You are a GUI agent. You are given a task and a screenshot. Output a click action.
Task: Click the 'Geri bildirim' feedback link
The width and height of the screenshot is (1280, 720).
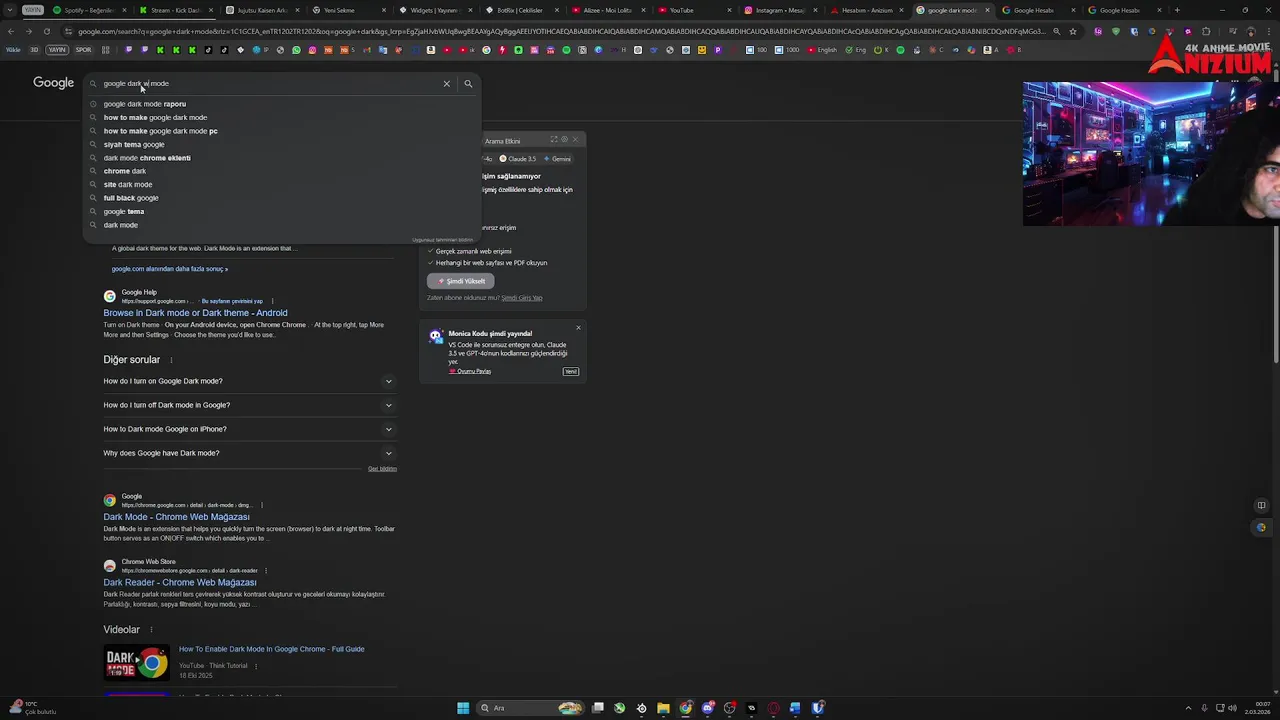382,469
